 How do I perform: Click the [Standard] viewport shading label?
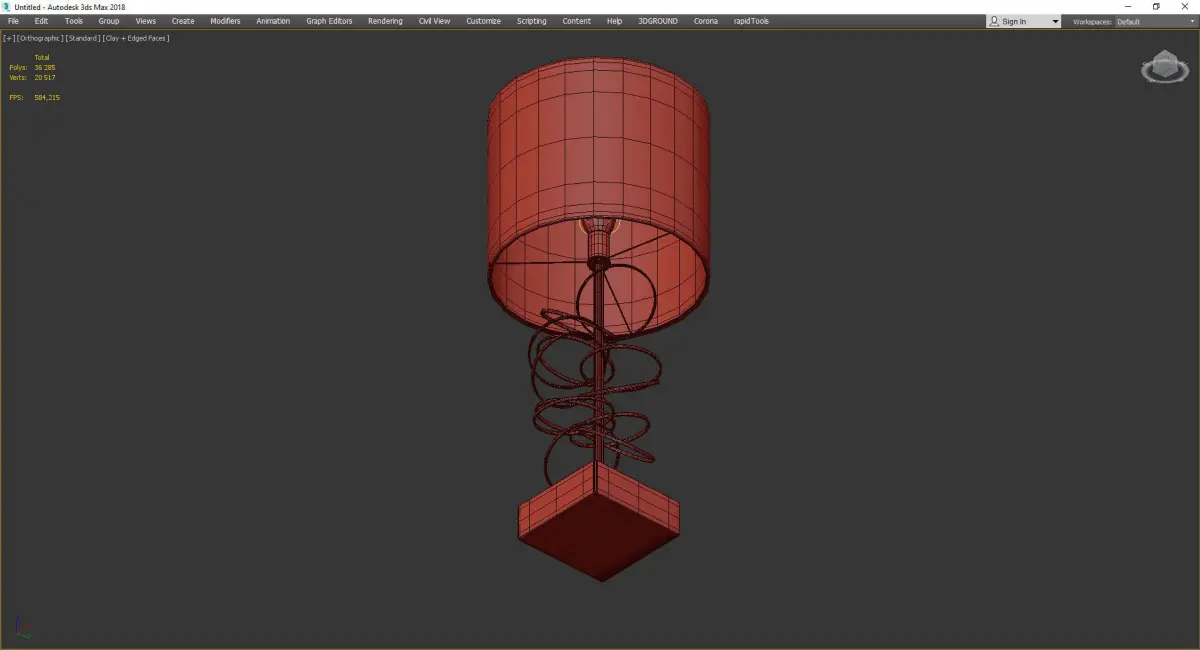coord(82,38)
